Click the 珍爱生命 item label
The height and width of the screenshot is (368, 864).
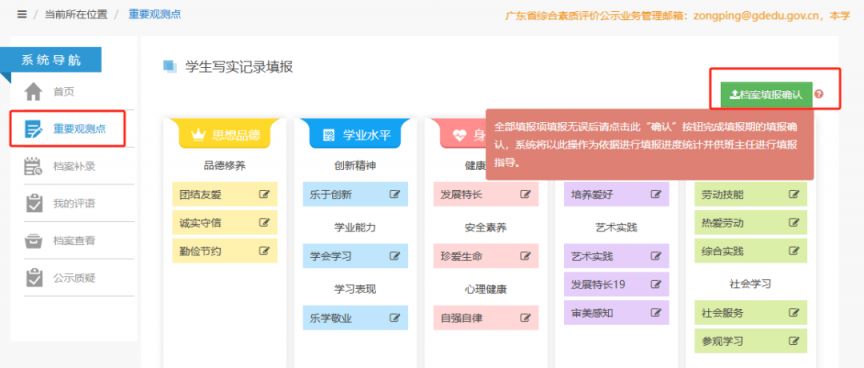pos(461,256)
